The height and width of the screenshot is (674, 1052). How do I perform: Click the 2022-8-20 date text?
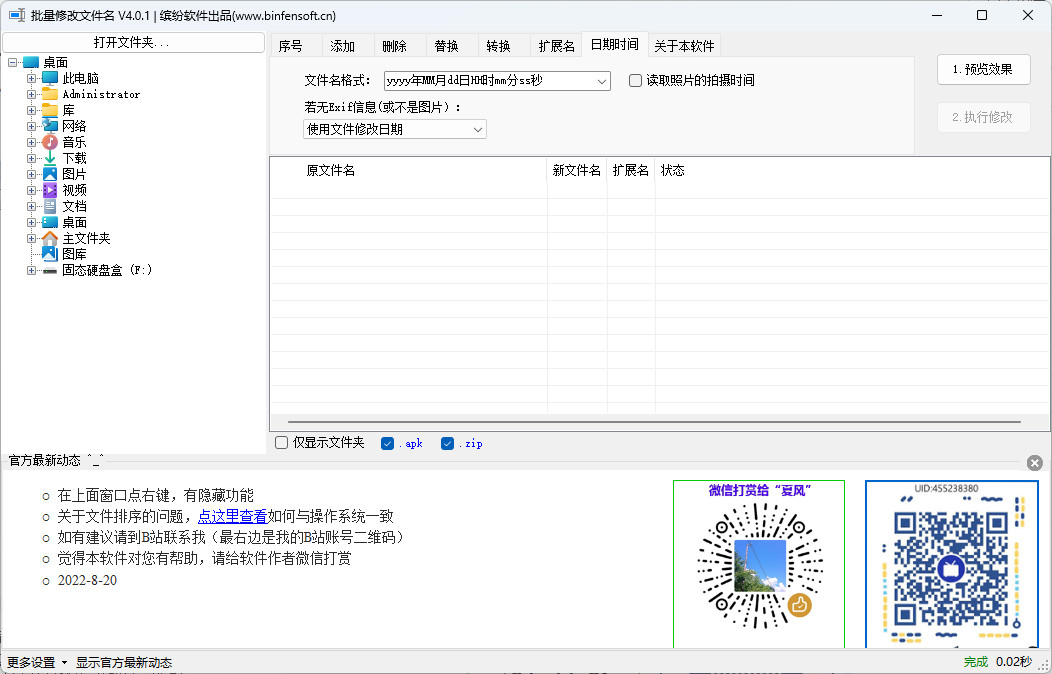click(x=87, y=580)
